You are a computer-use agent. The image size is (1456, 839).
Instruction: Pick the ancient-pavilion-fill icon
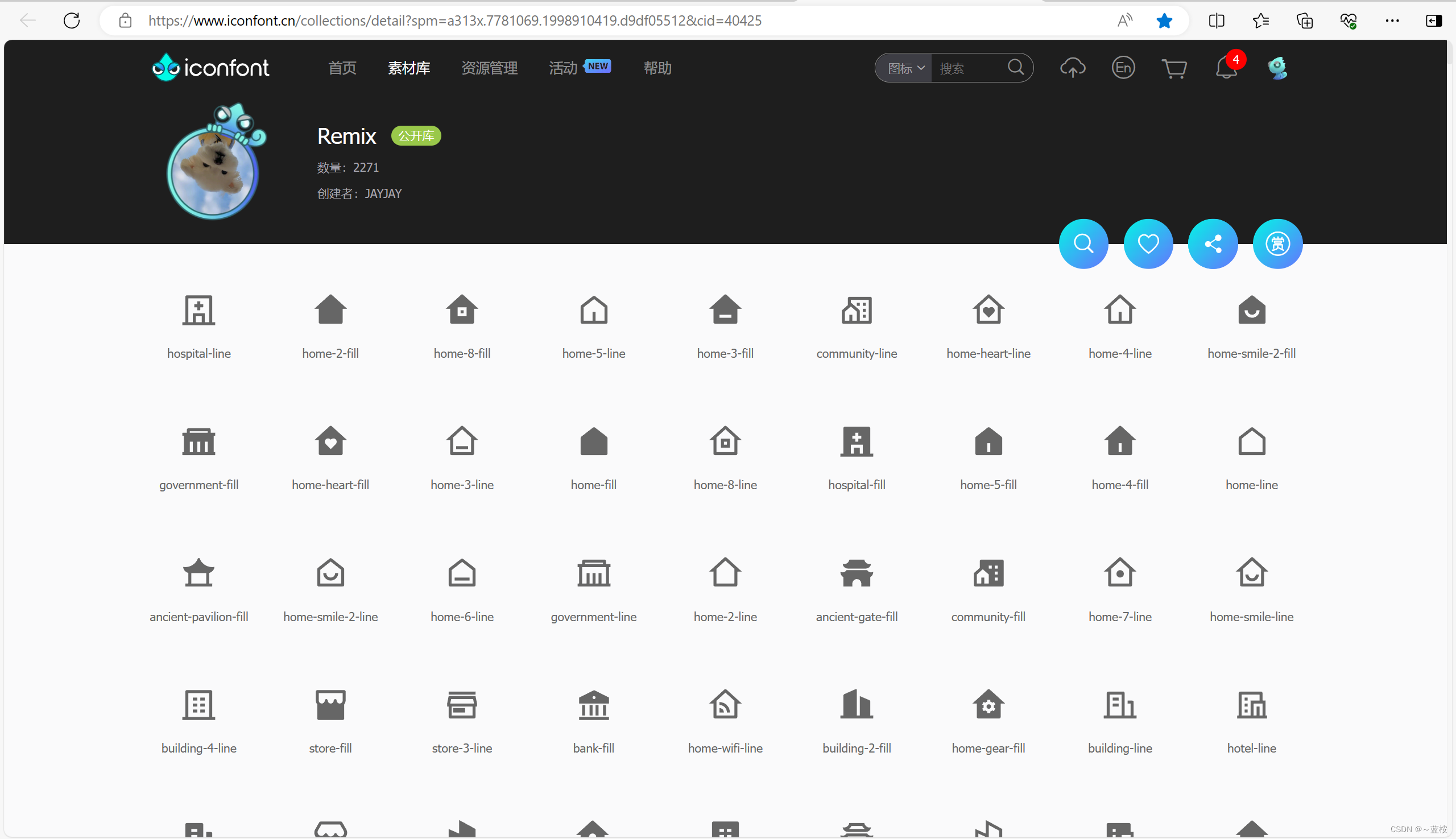199,573
